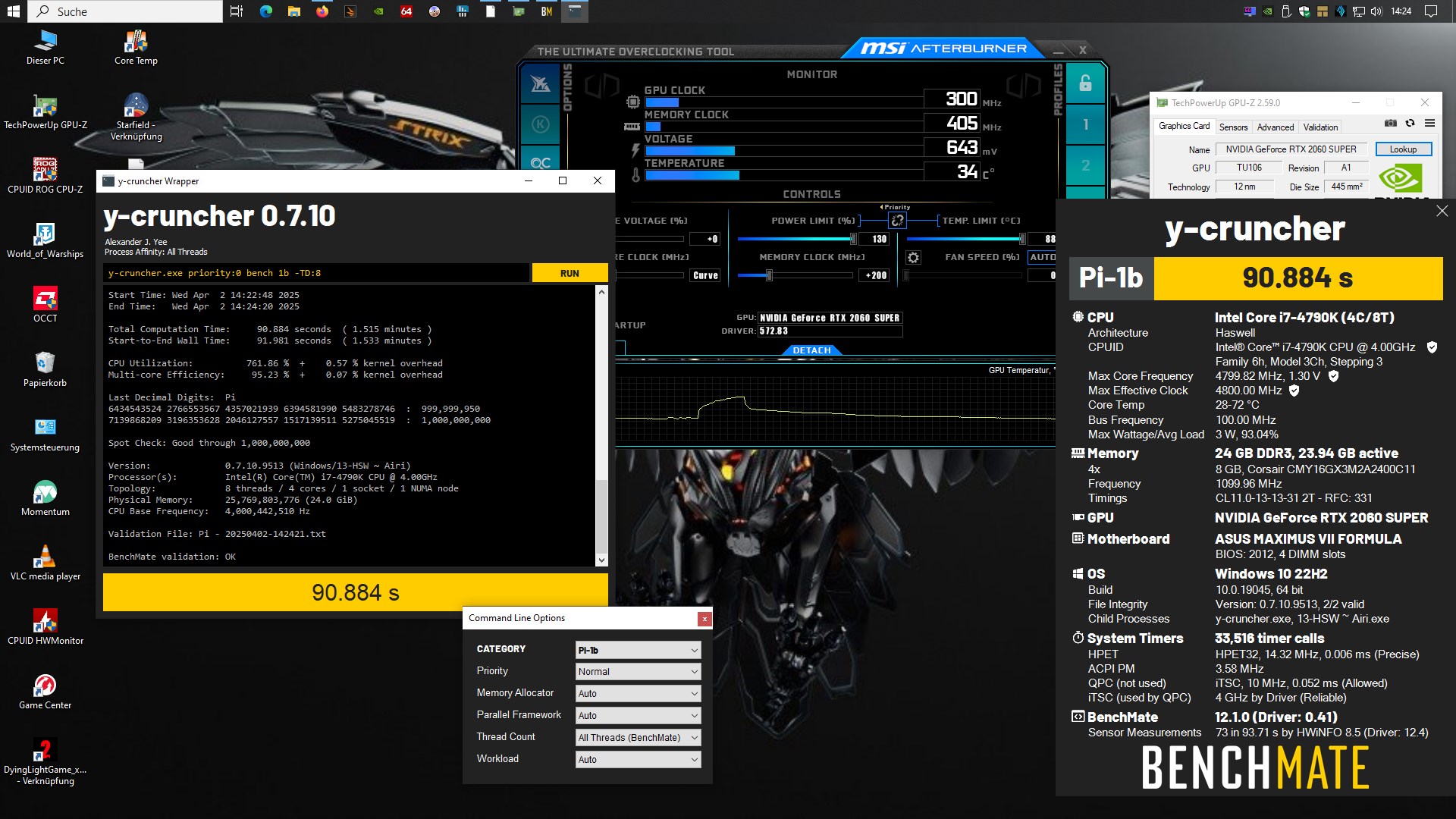Launch Momentum from the desktop
1456x819 pixels.
(45, 497)
